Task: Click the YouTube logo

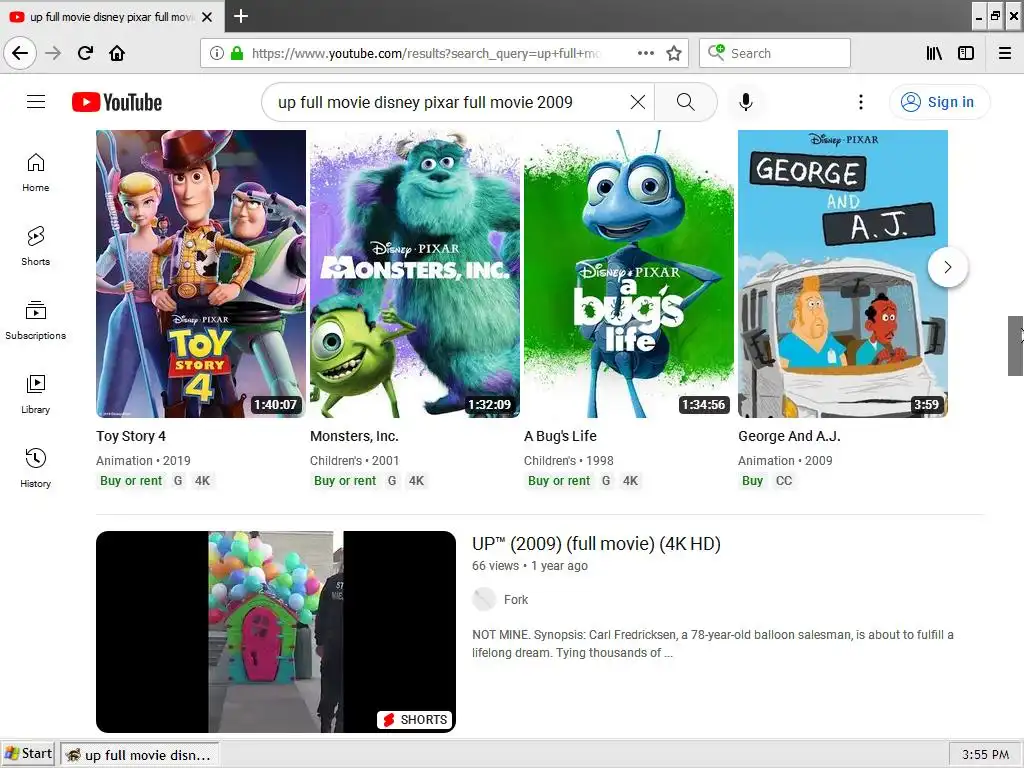Action: click(117, 102)
